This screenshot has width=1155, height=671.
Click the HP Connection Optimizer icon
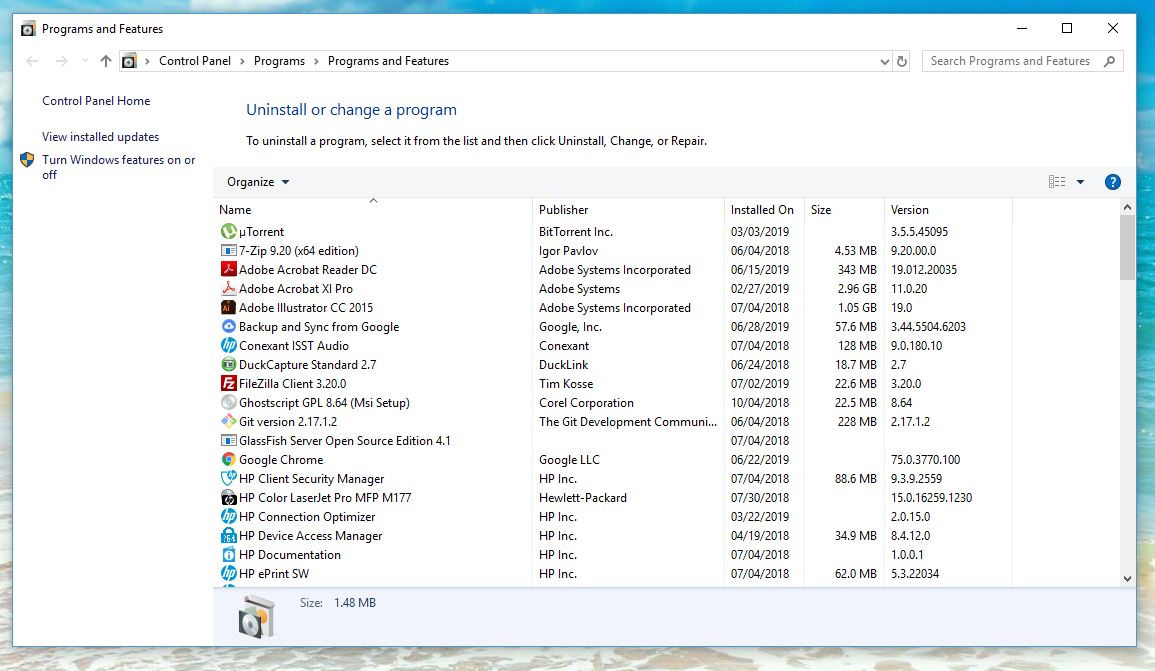click(228, 516)
